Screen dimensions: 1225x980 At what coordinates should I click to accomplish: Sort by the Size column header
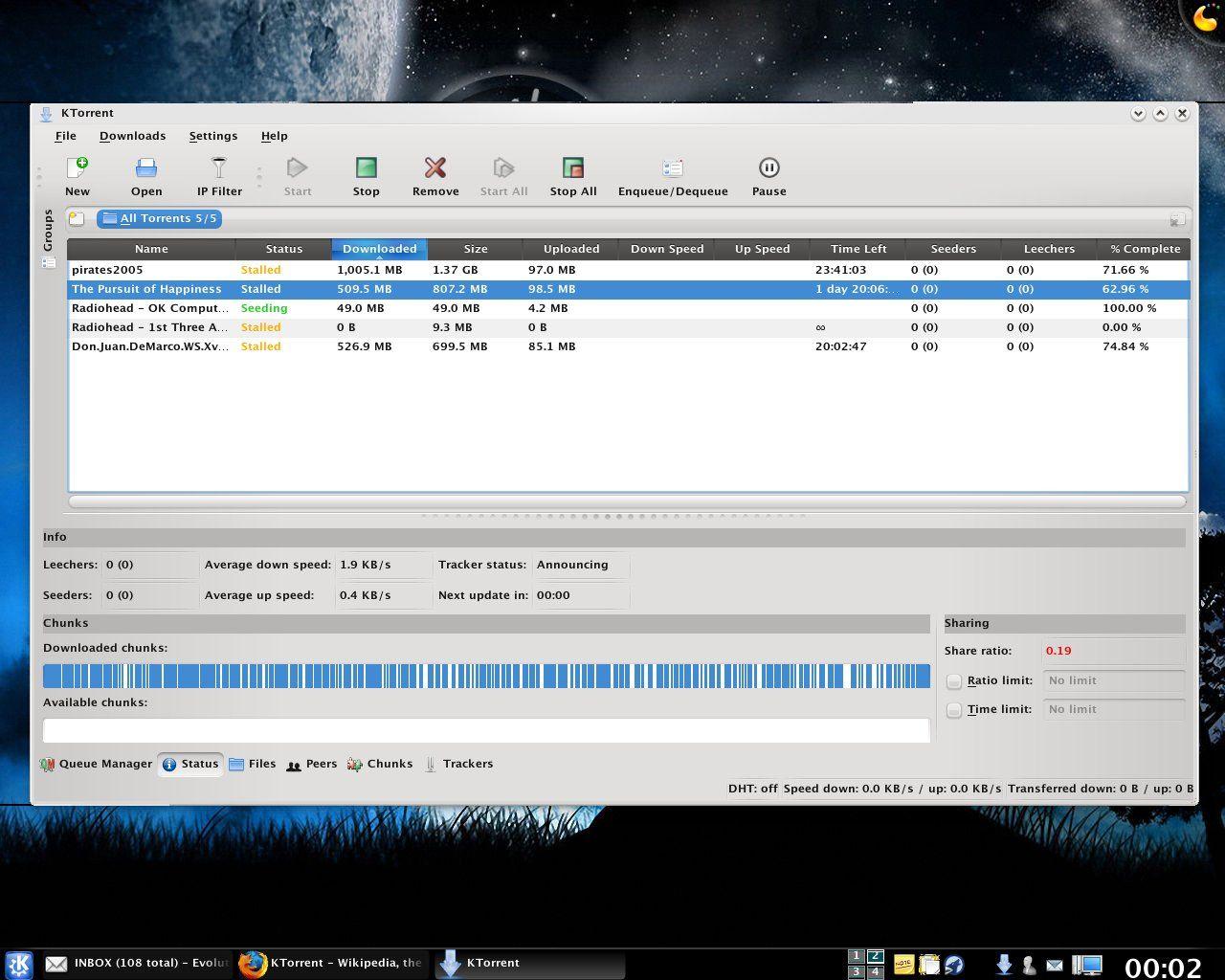click(x=476, y=249)
